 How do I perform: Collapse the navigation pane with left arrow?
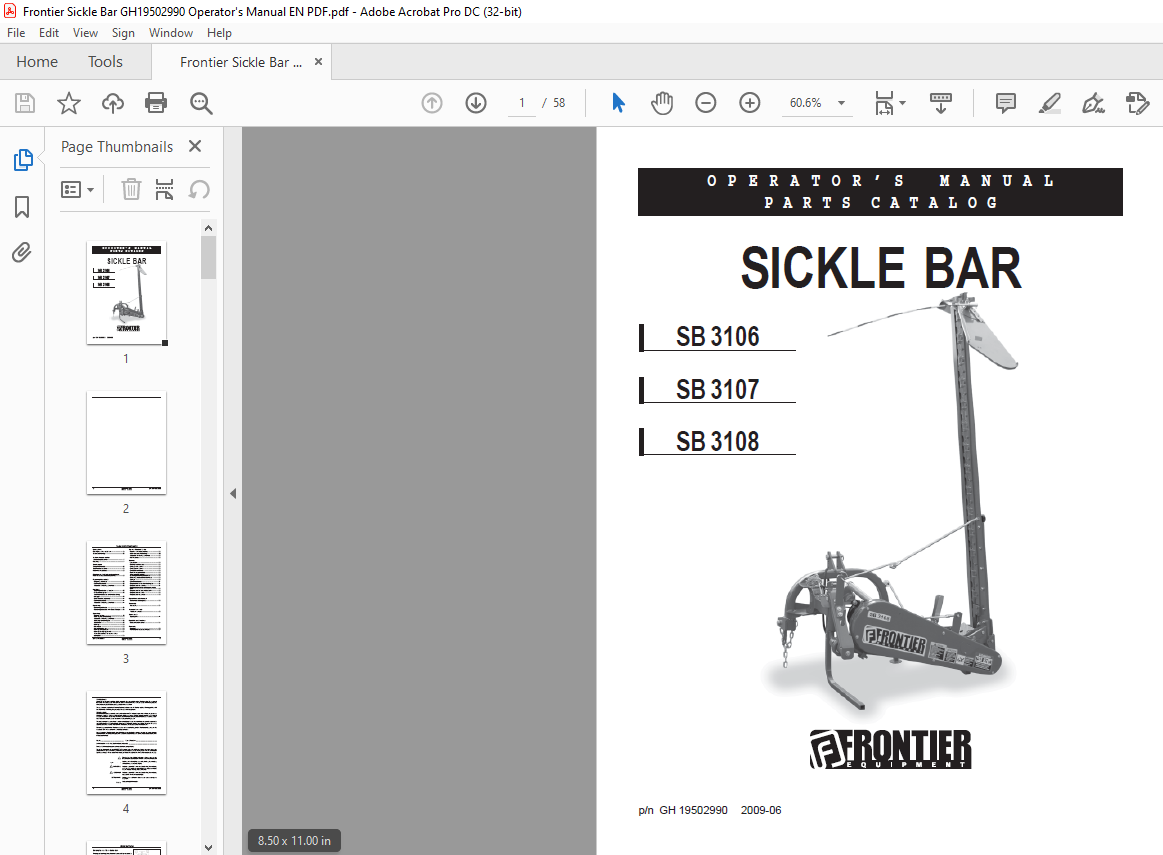point(233,493)
